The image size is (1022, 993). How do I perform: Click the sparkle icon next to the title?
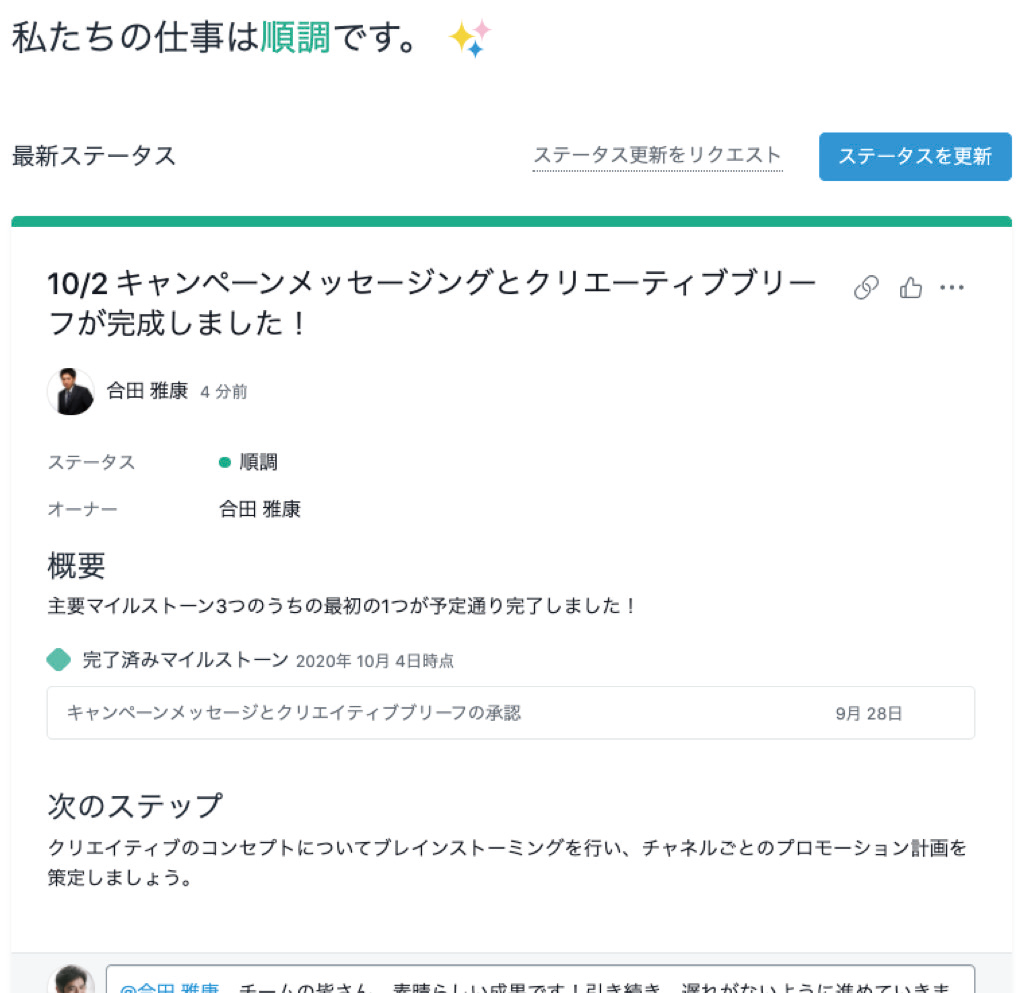coord(469,37)
